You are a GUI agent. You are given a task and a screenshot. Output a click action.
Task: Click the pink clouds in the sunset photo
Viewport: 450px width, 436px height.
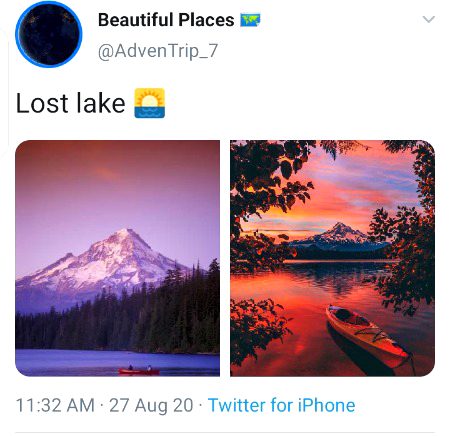click(x=347, y=190)
